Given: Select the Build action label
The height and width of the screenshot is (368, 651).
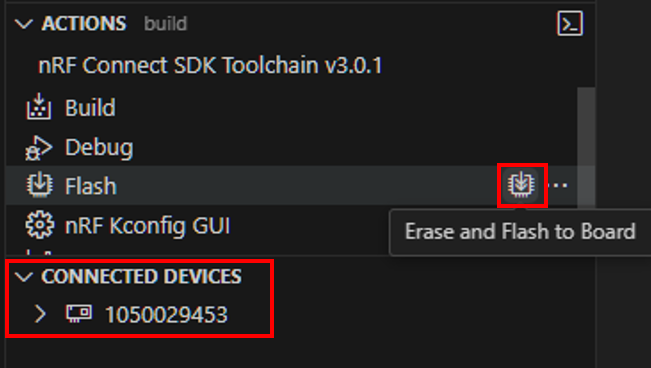Looking at the screenshot, I should click(x=90, y=108).
